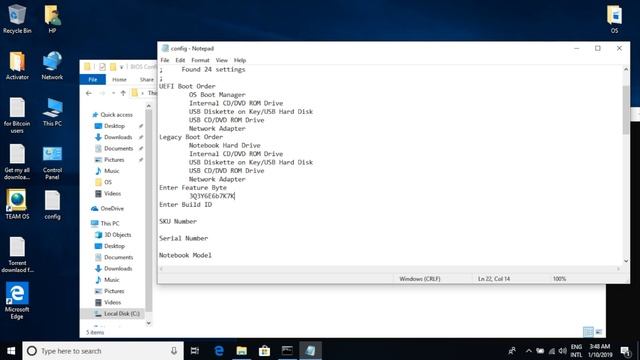Open the HP folder desktop icon
The width and height of the screenshot is (640, 360).
coord(52,19)
